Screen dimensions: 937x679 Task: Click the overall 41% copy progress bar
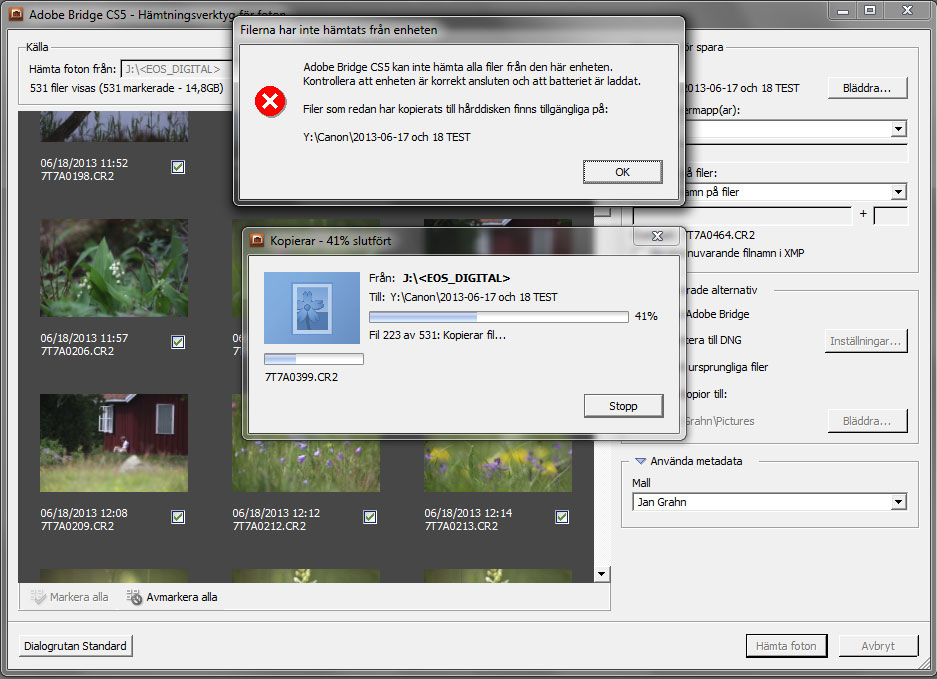click(x=498, y=316)
